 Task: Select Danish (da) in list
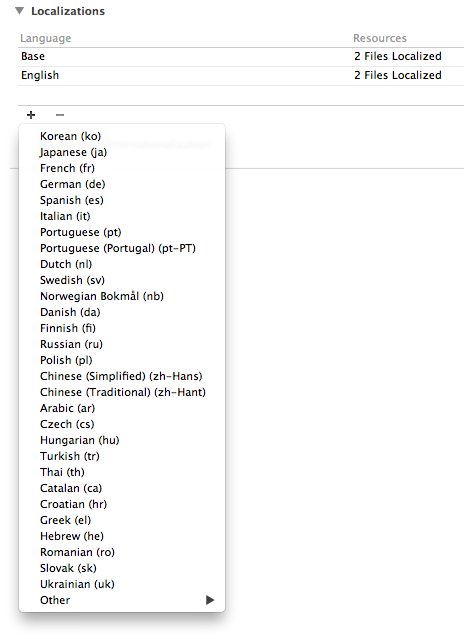(122, 312)
